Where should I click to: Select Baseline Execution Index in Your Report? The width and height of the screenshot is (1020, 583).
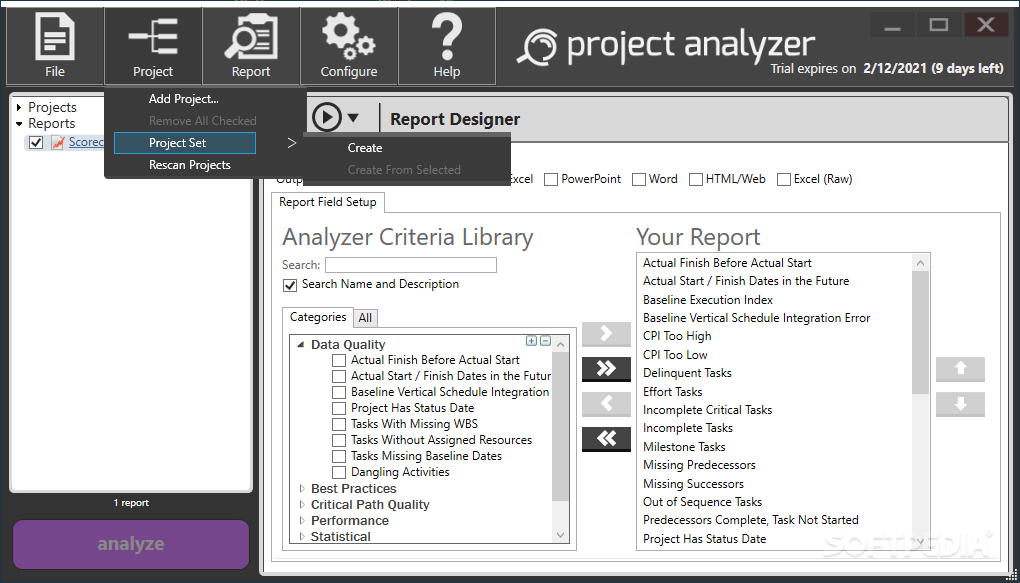[708, 300]
